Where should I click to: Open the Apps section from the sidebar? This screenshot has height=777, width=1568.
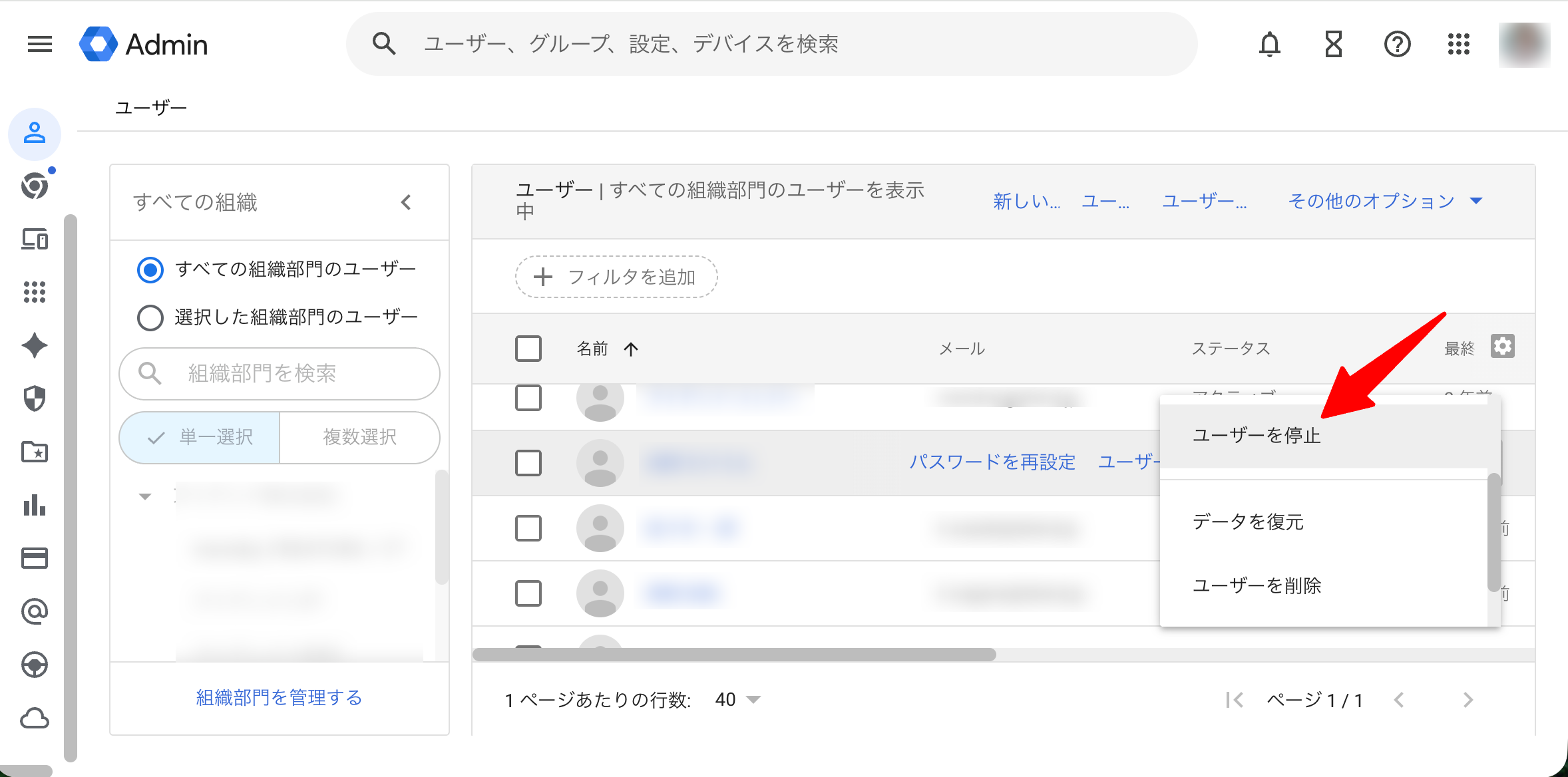tap(35, 292)
